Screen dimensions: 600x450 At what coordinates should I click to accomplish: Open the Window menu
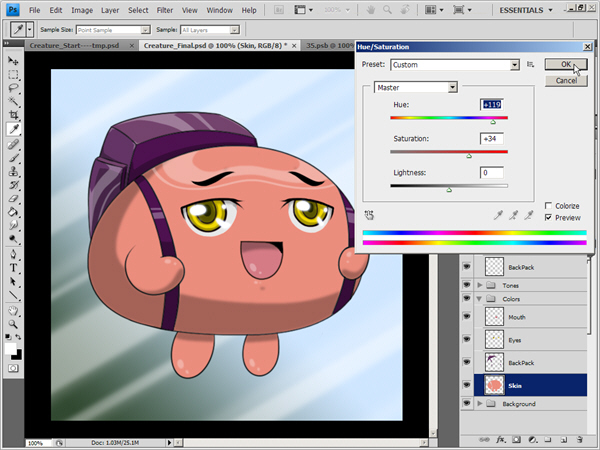point(219,10)
